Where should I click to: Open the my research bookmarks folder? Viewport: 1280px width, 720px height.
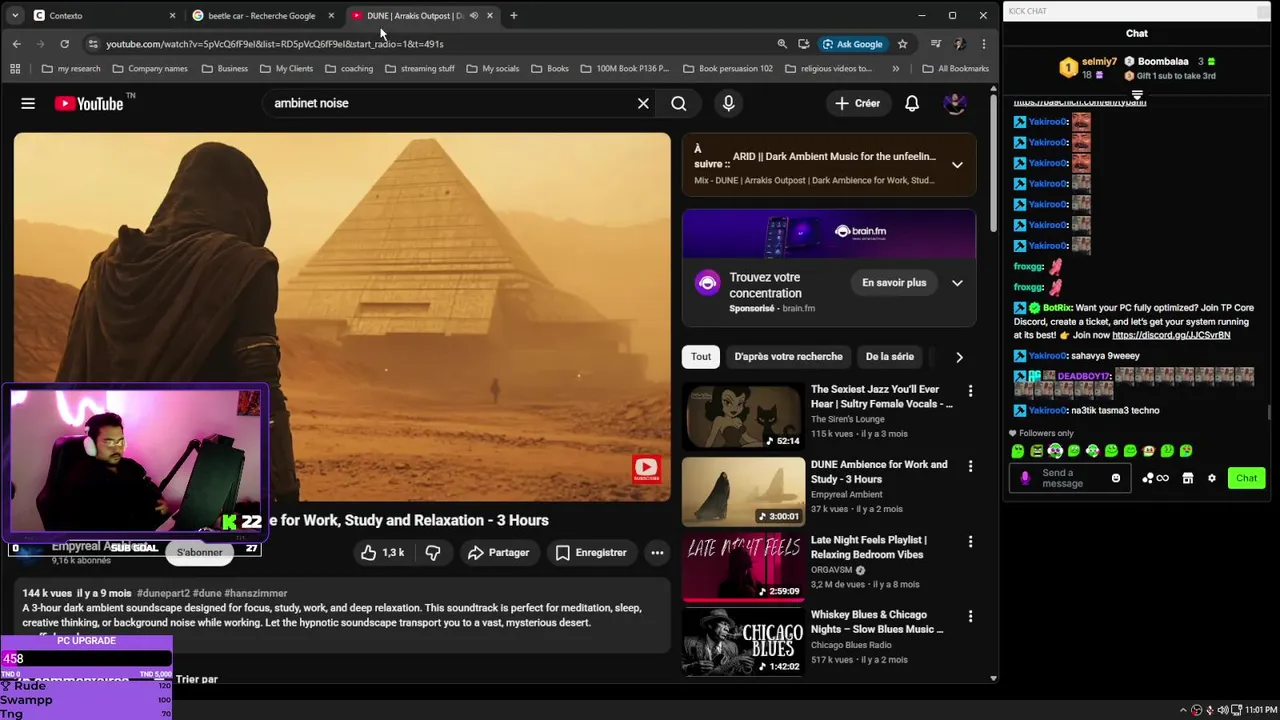point(71,69)
